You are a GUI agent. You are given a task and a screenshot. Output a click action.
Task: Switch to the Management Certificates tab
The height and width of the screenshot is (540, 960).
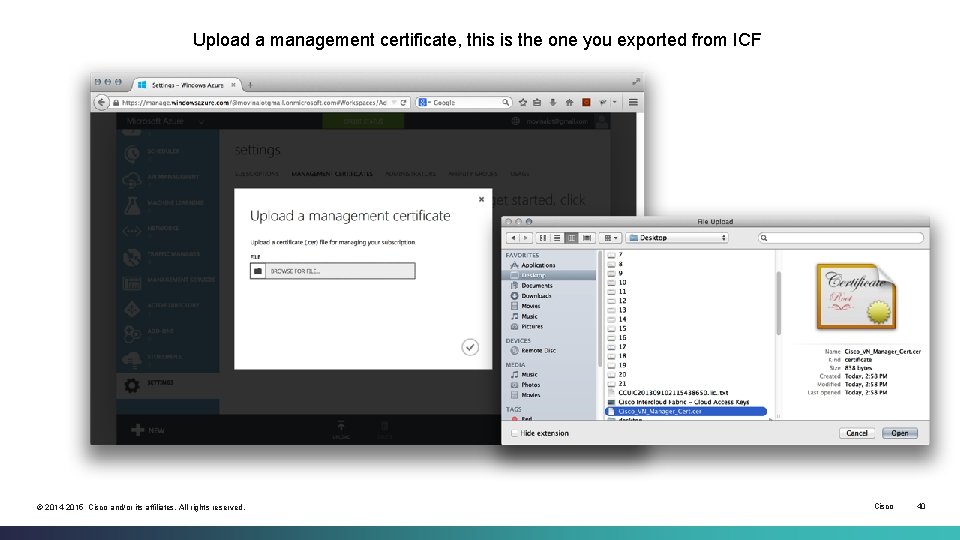pyautogui.click(x=332, y=174)
